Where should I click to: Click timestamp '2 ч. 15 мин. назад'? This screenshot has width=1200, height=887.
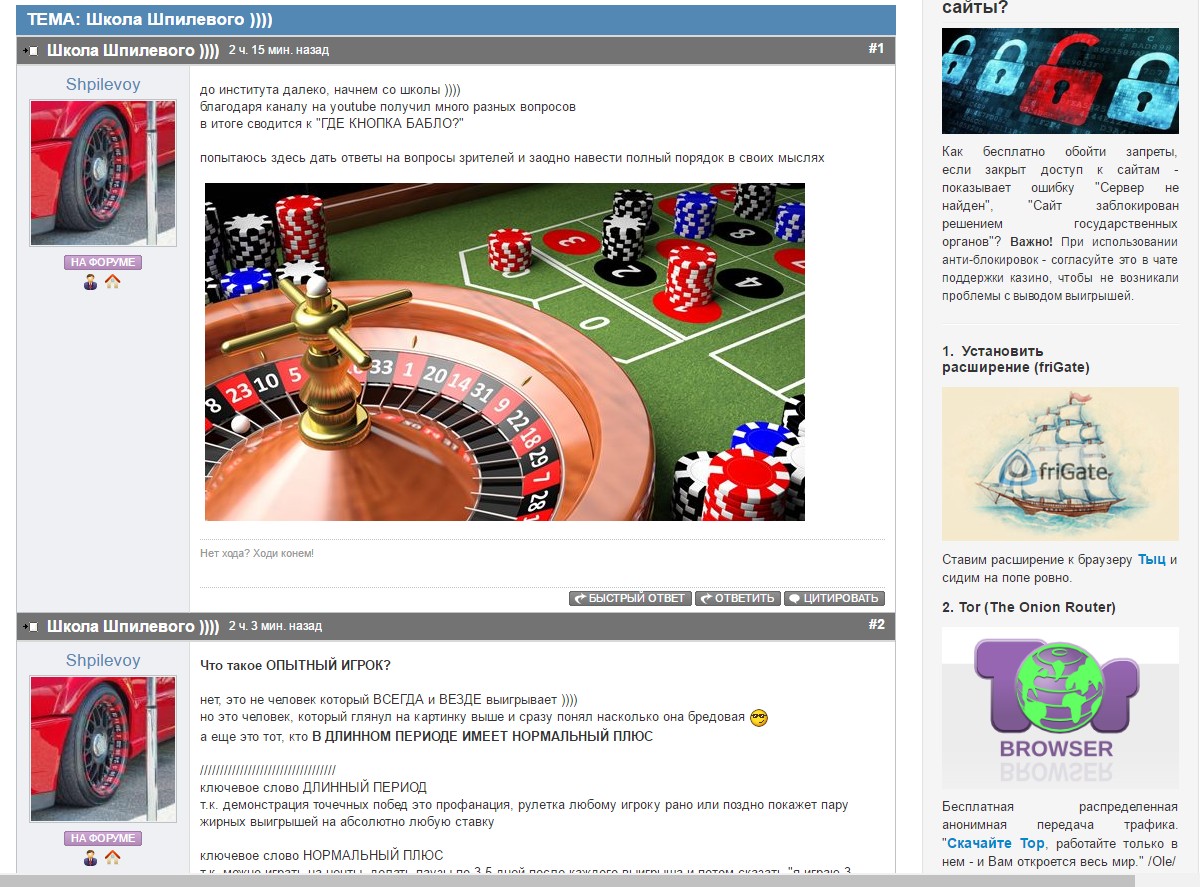pyautogui.click(x=279, y=50)
